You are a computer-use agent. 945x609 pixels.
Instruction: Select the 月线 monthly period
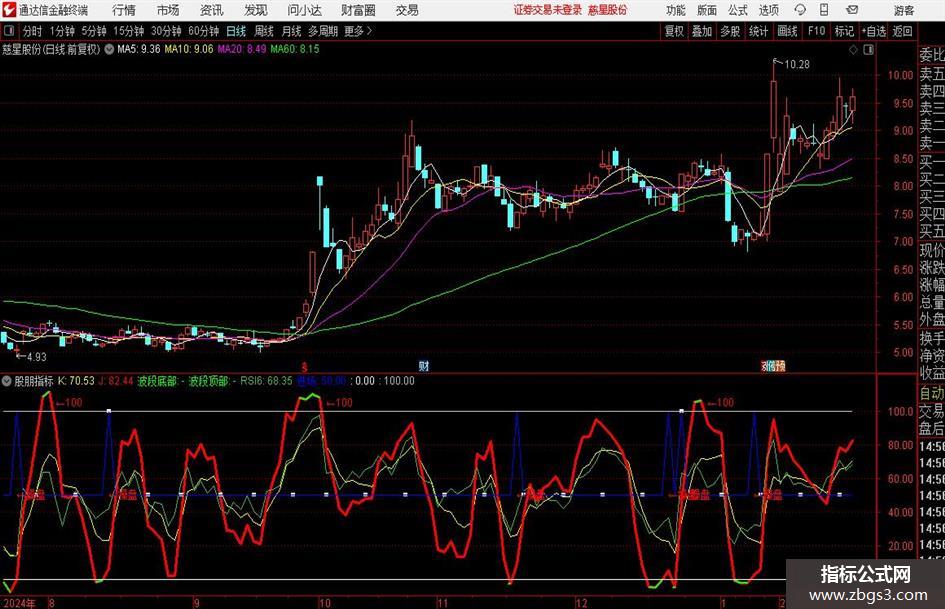tap(291, 31)
